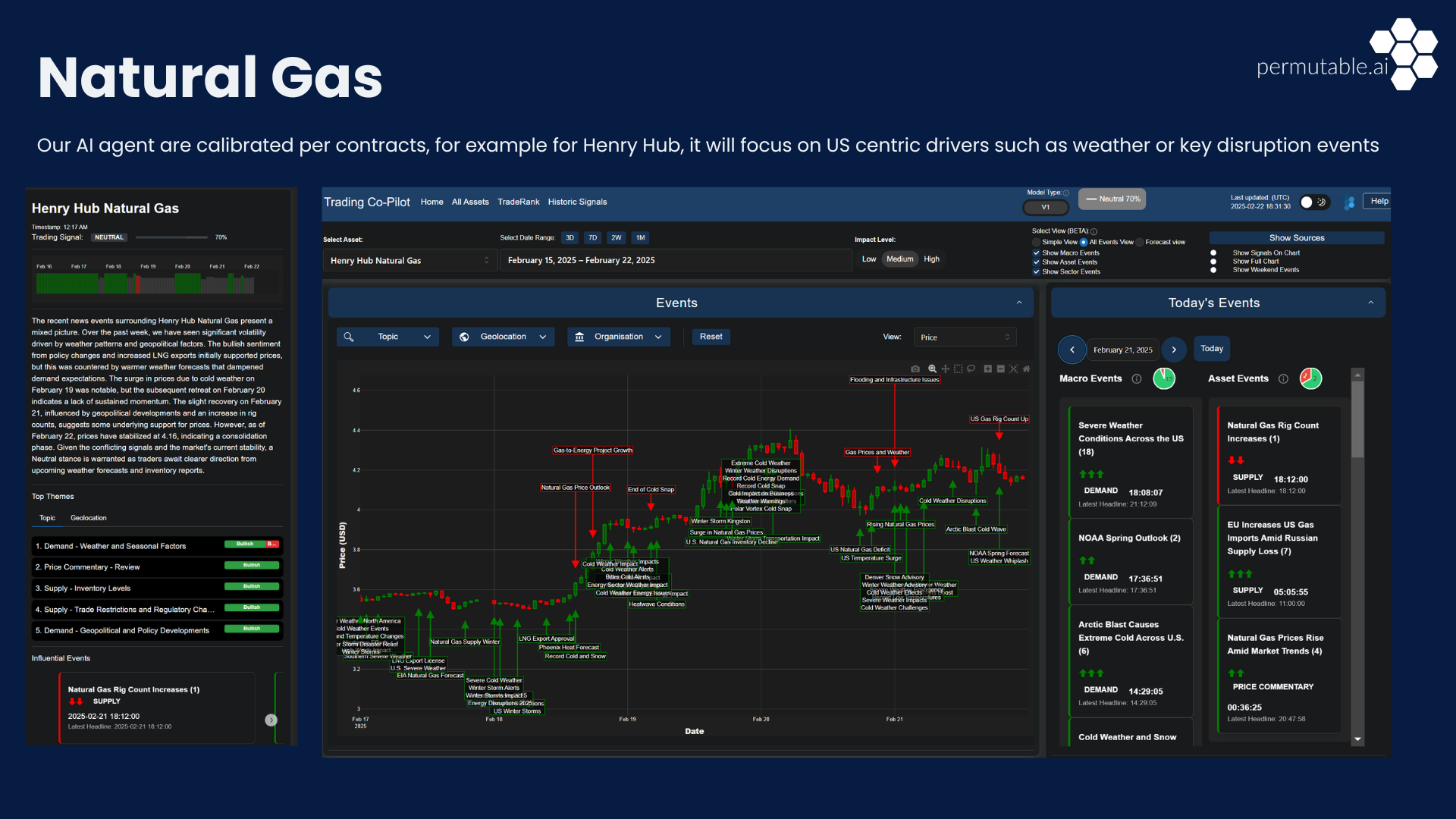Select the chart zoom magnifier tool
1456x819 pixels.
(932, 369)
